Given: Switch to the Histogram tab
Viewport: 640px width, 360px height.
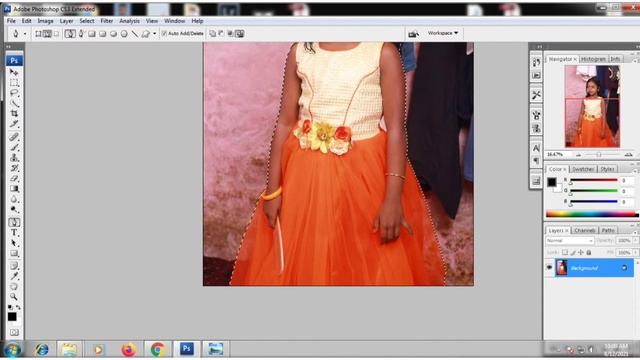Looking at the screenshot, I should [593, 59].
